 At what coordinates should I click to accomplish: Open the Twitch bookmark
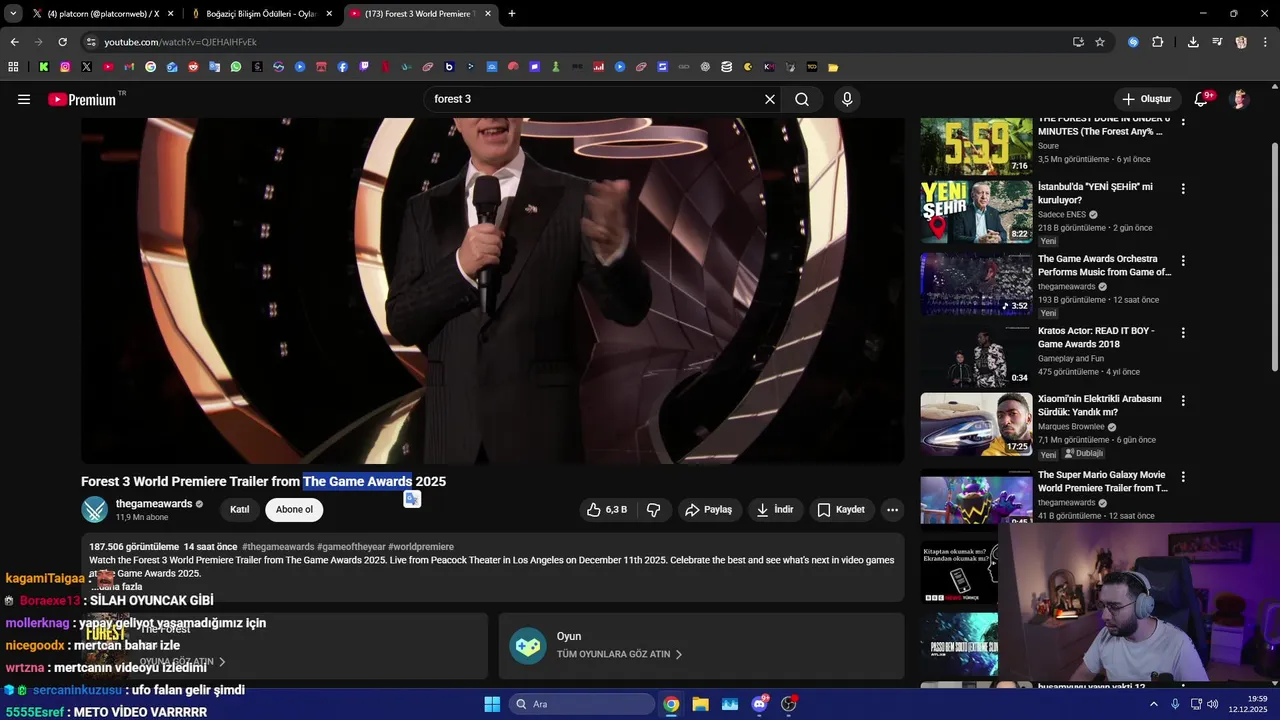tap(364, 67)
